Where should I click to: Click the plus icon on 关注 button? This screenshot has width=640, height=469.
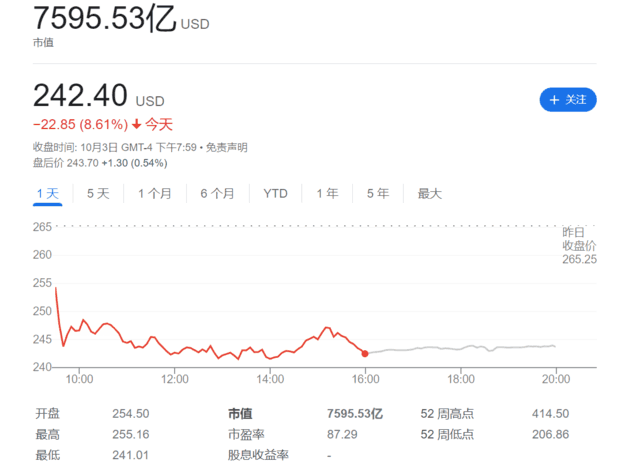(554, 100)
